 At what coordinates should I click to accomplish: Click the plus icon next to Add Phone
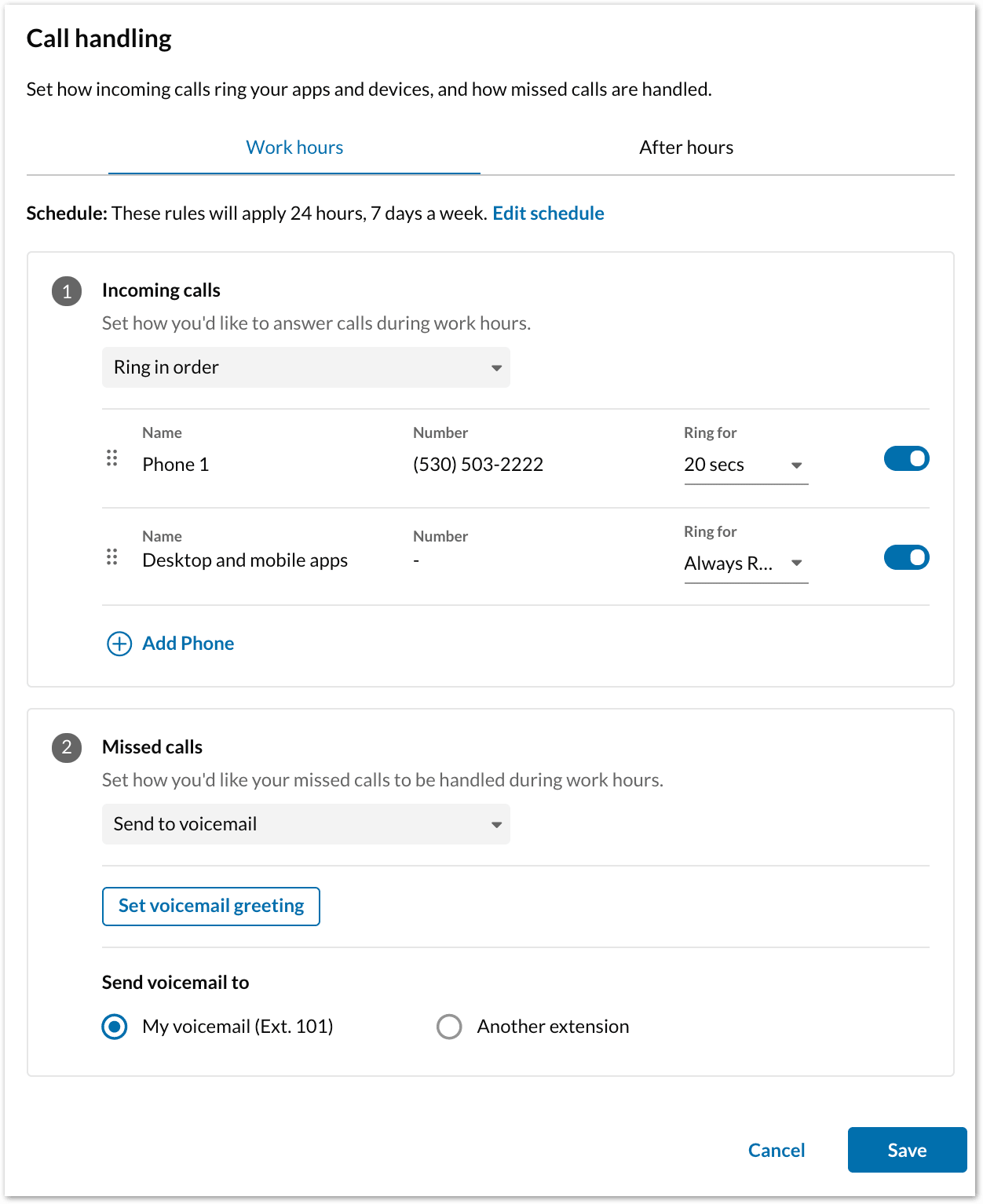[118, 644]
